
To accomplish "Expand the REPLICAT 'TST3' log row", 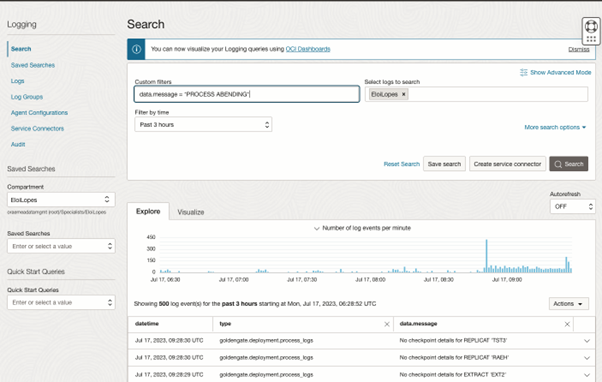I will point(587,341).
